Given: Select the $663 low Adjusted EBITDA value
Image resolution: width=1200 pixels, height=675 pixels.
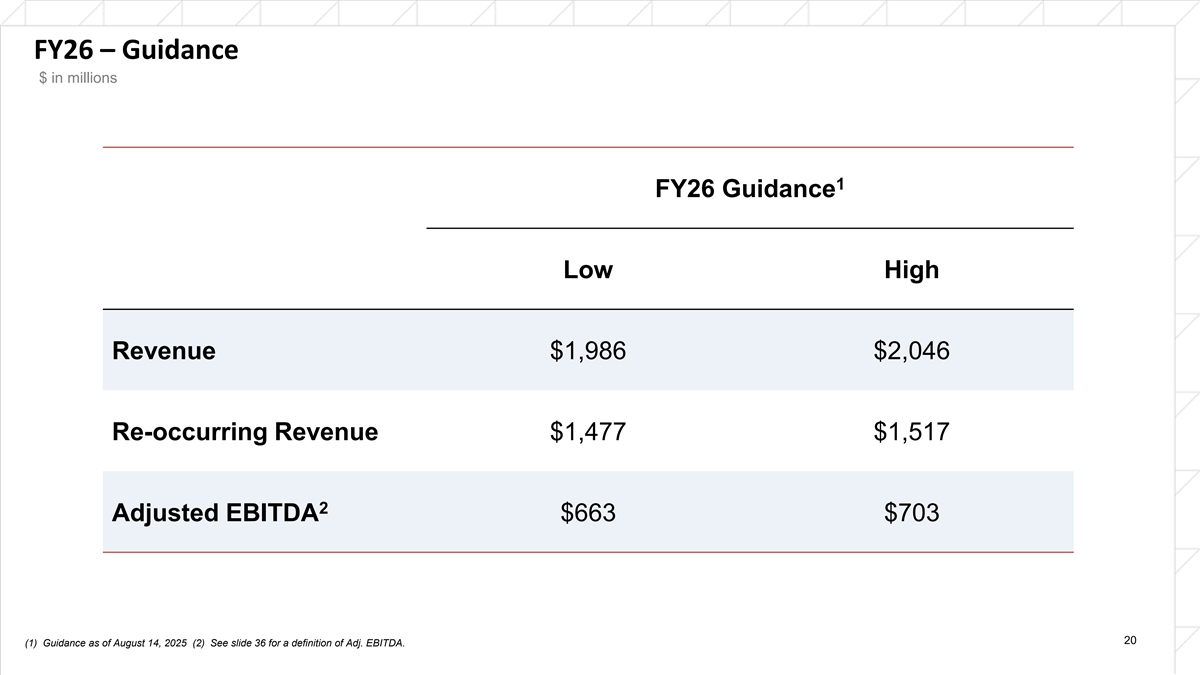Looking at the screenshot, I should coord(588,513).
